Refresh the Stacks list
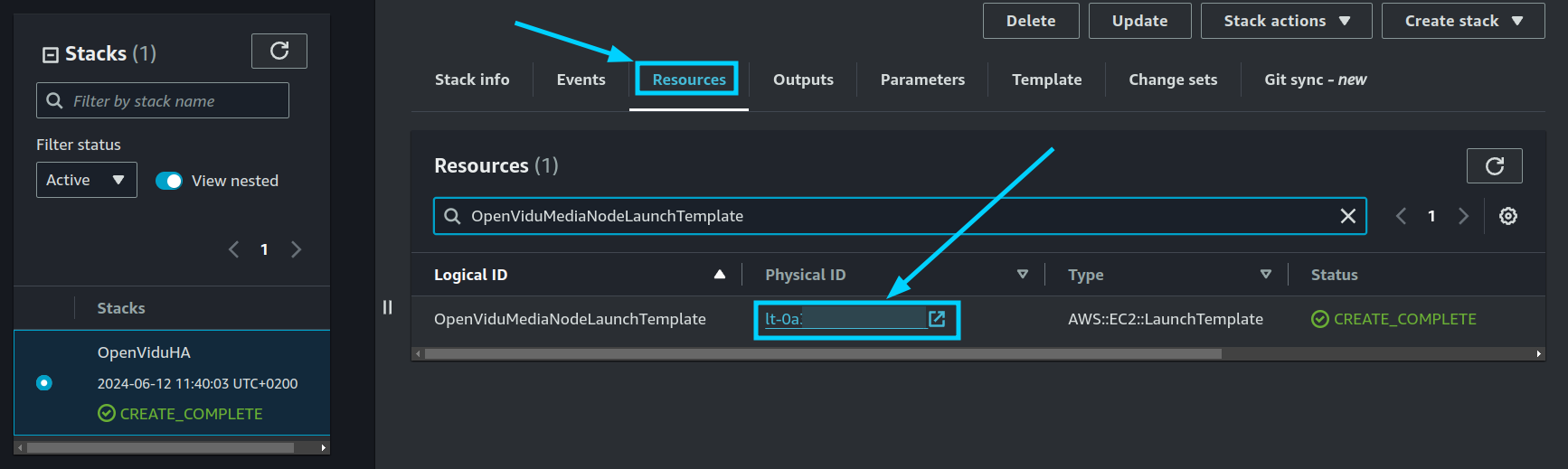 279,51
